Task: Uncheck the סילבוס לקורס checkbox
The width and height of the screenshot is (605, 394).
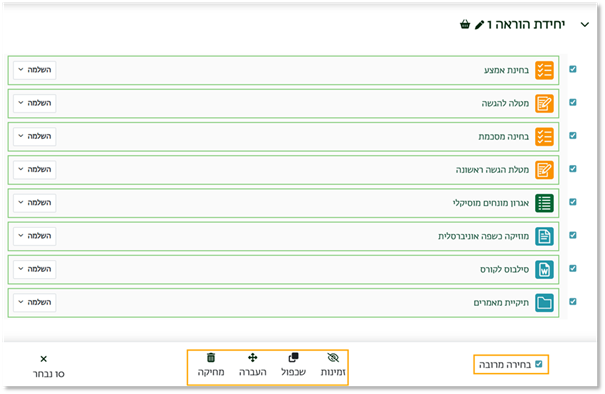Action: (573, 268)
